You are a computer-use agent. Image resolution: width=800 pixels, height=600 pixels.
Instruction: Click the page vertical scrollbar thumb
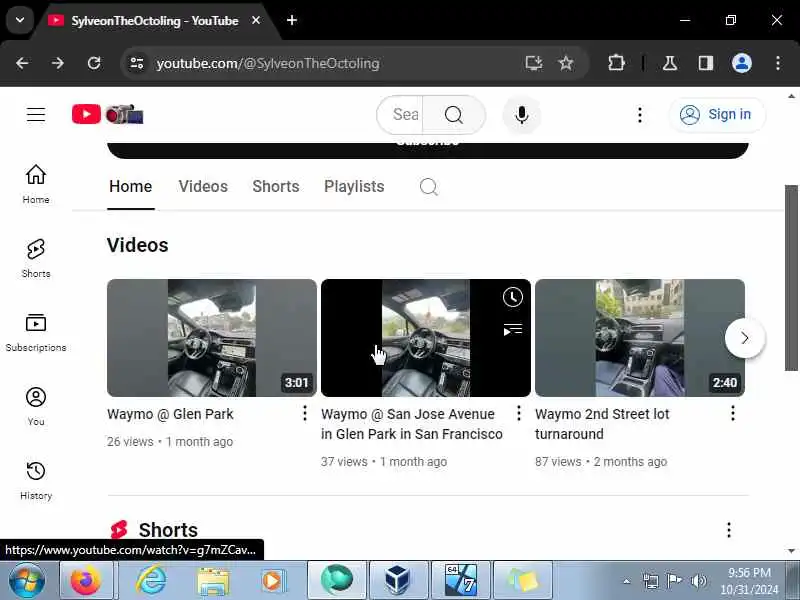(x=791, y=278)
